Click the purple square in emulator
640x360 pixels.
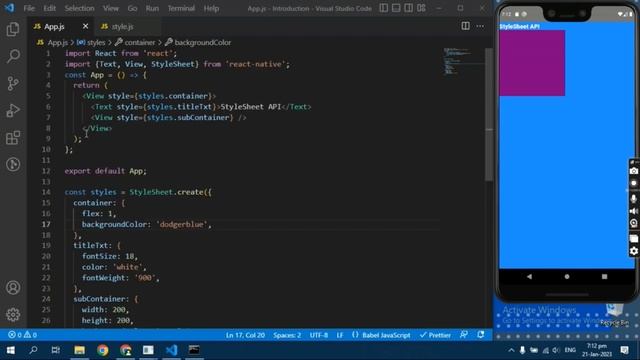pos(532,63)
